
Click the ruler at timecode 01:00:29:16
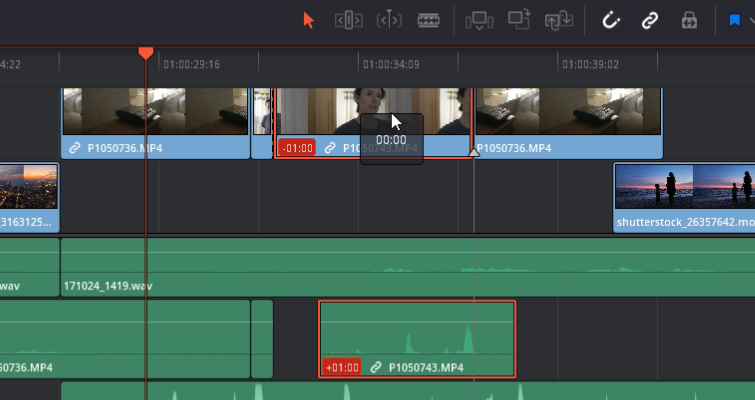point(192,65)
